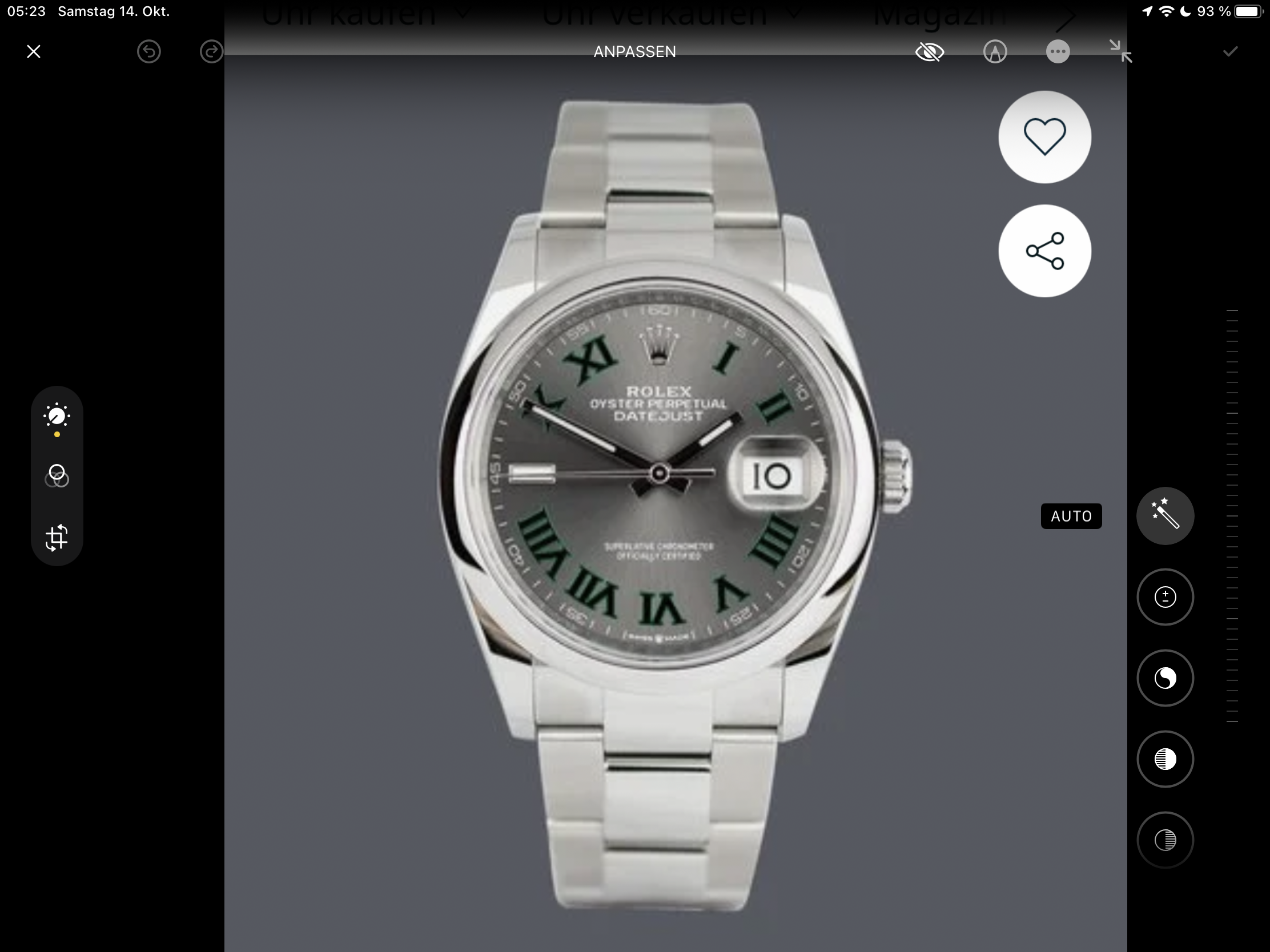Close the photo editor with X
This screenshot has width=1270, height=952.
(x=33, y=51)
